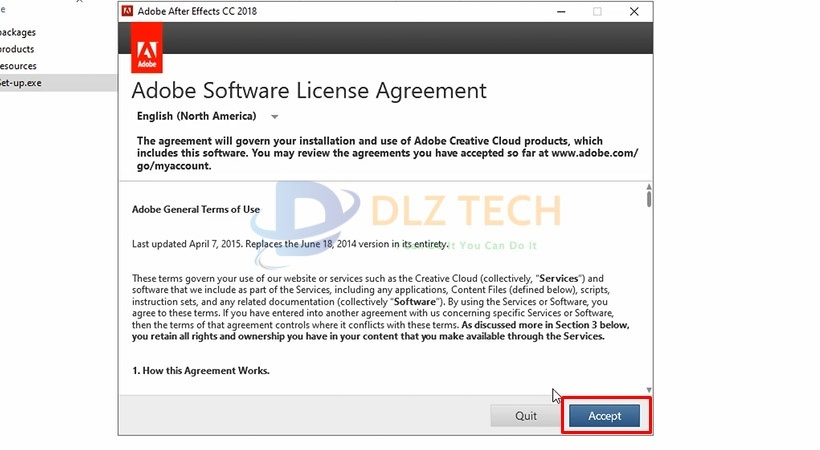The width and height of the screenshot is (820, 450).
Task: Select Set-up.exe in the file list
Action: (20, 82)
